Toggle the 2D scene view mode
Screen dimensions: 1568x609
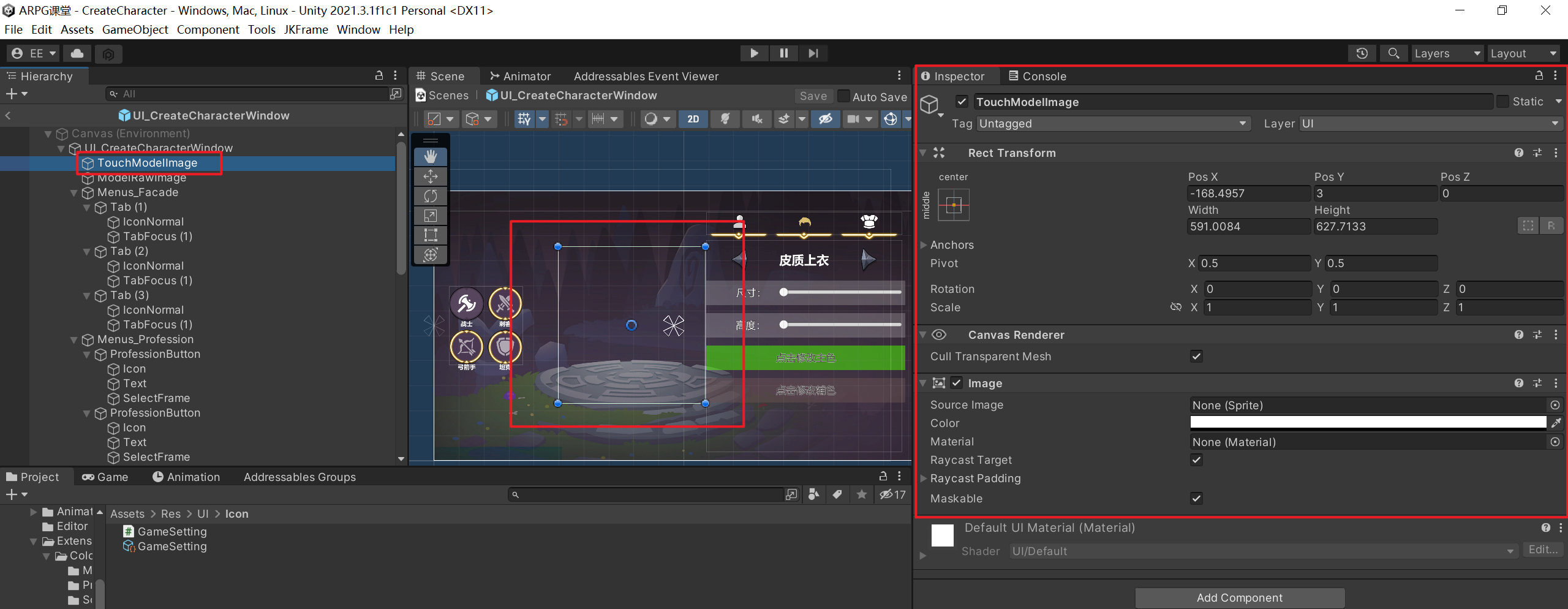pyautogui.click(x=693, y=119)
